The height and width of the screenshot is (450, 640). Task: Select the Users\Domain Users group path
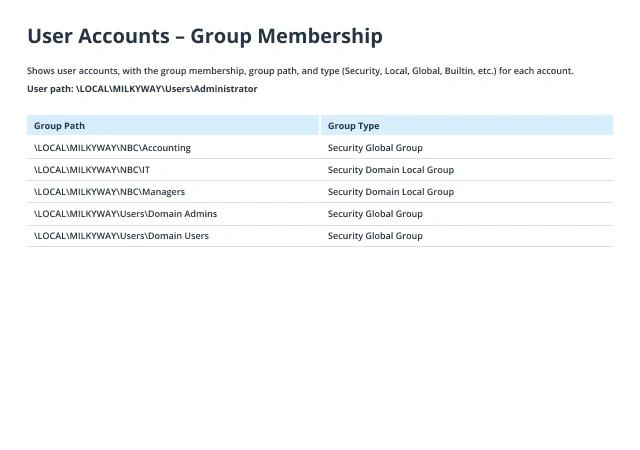121,236
